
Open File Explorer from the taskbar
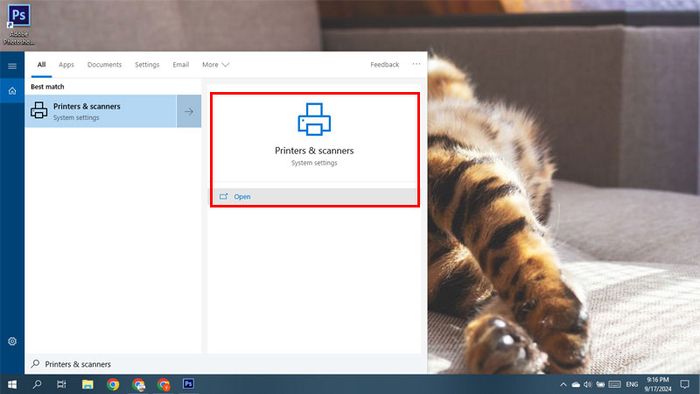tap(88, 384)
